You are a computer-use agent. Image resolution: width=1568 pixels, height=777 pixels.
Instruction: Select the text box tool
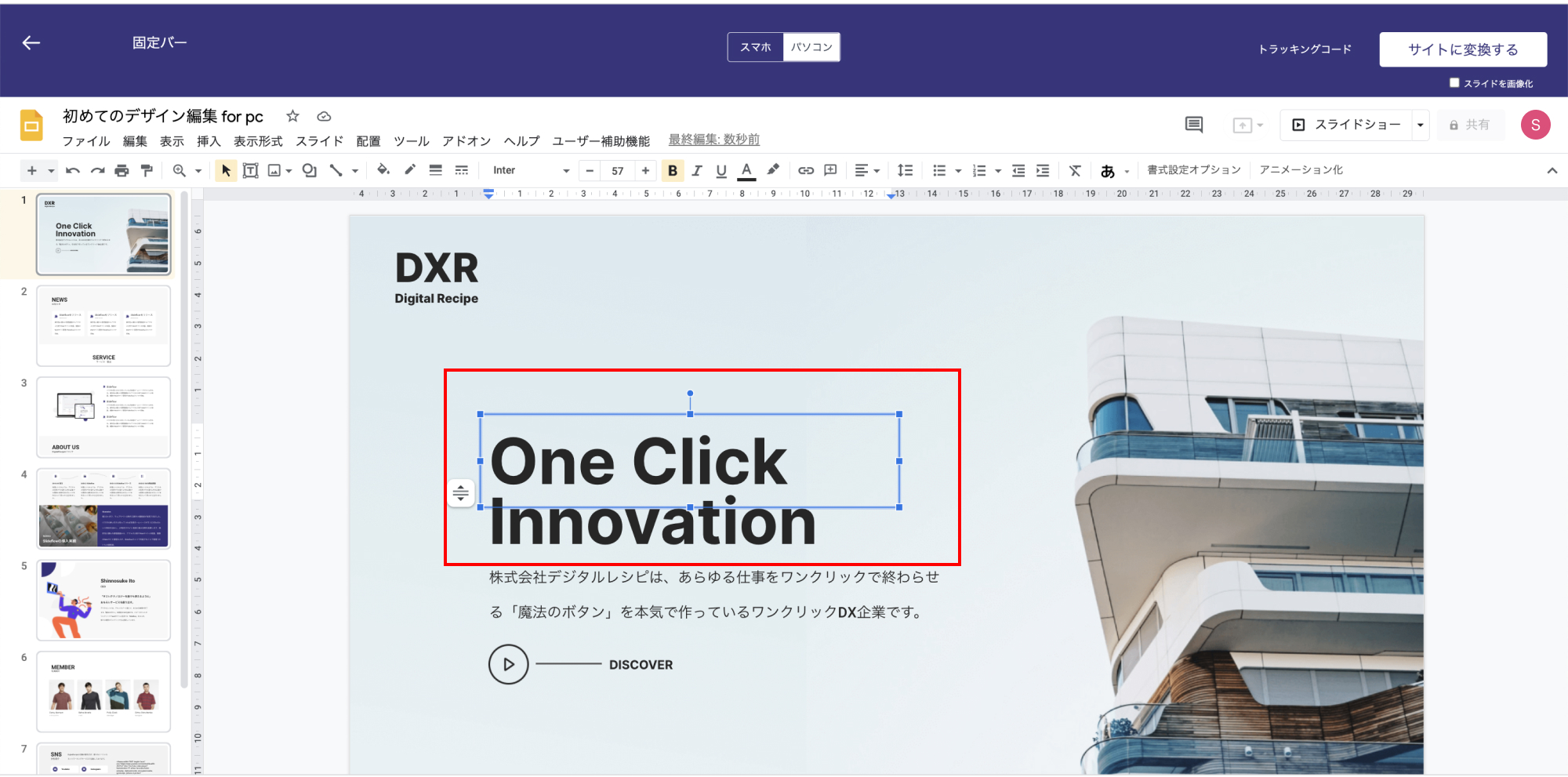click(x=250, y=170)
